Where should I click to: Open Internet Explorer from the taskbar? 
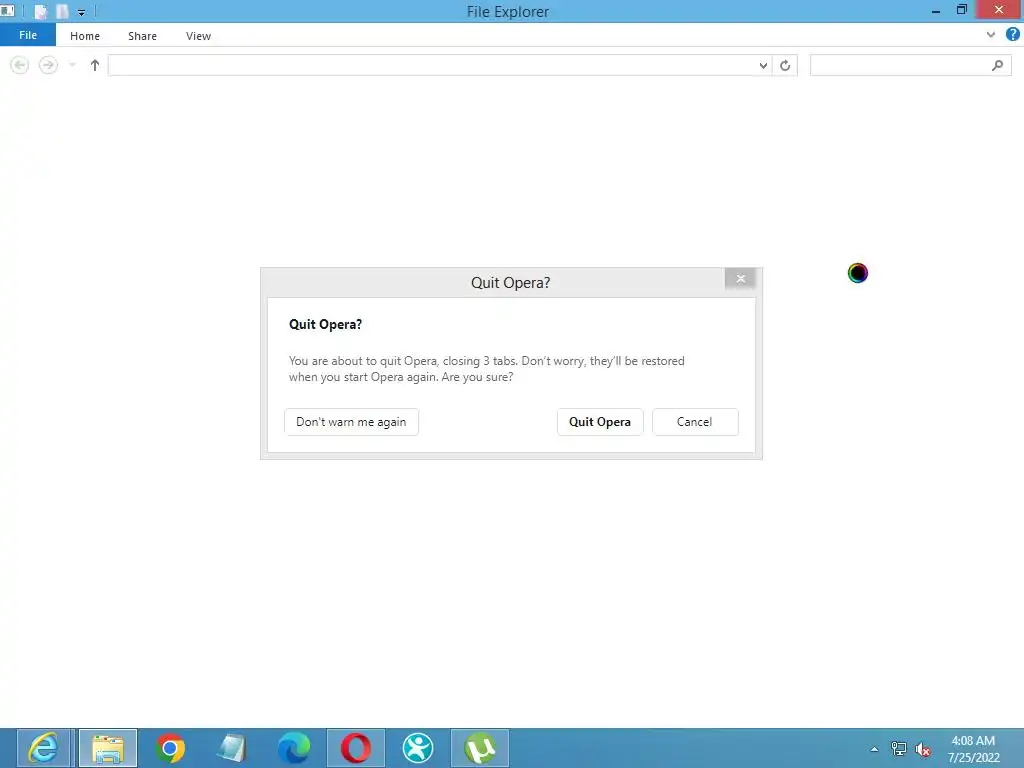(44, 748)
